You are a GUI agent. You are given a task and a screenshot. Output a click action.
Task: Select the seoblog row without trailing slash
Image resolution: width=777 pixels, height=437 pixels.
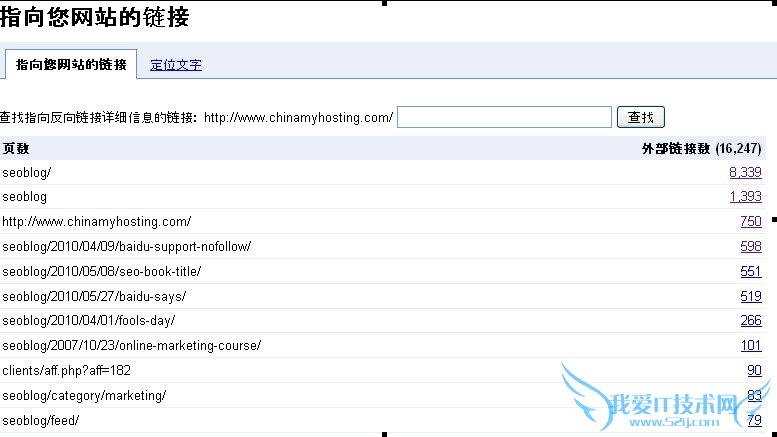pos(25,197)
